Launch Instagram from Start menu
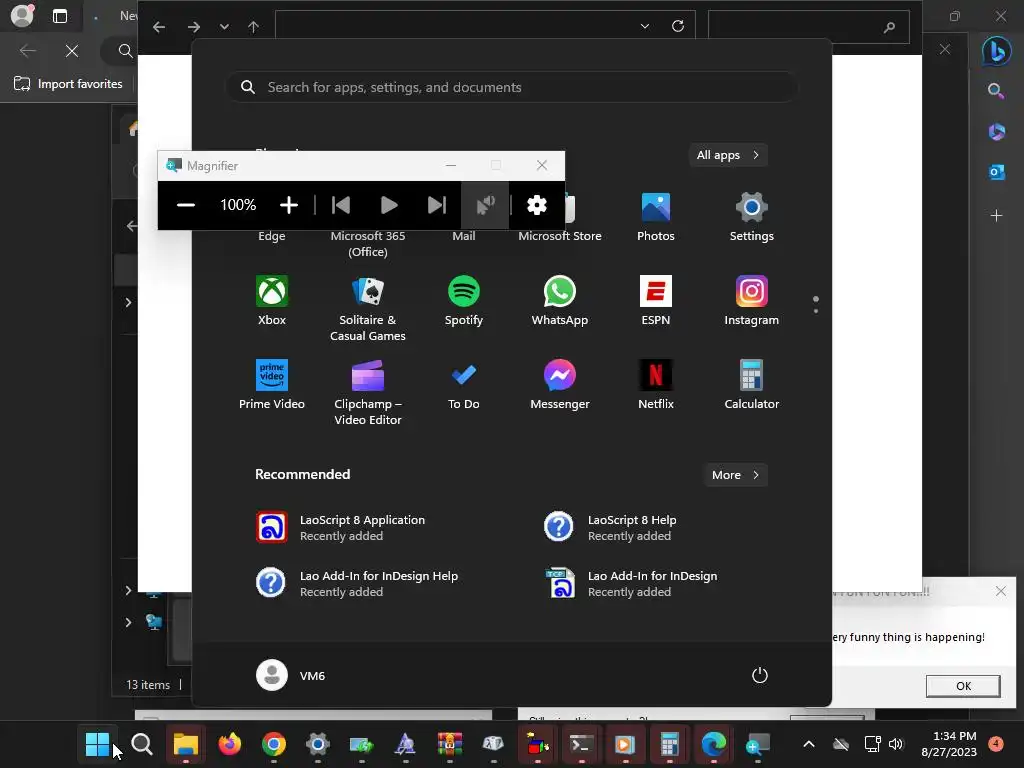This screenshot has height=768, width=1024. point(752,301)
